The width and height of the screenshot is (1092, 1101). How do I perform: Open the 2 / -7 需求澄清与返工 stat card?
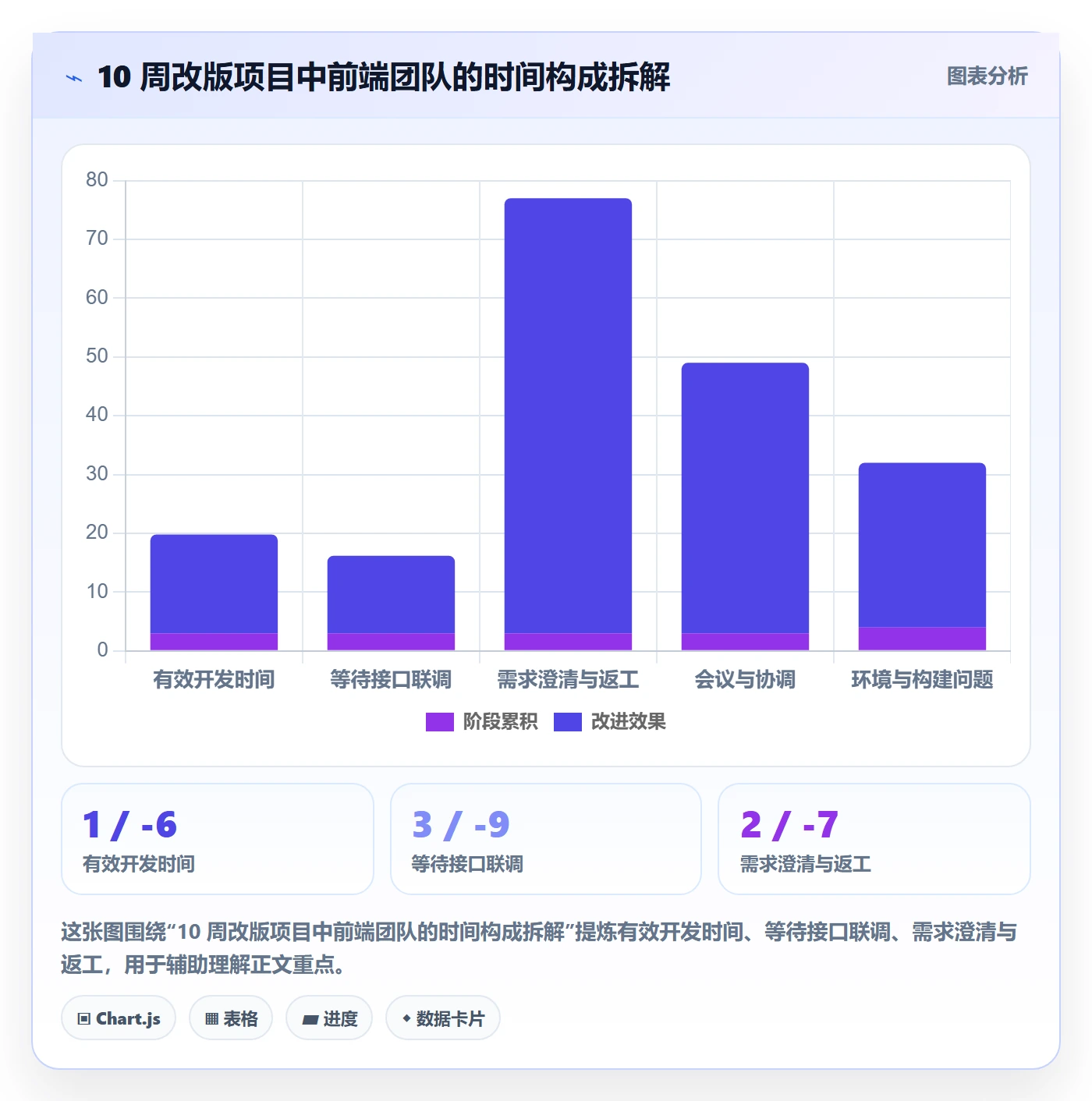[874, 839]
